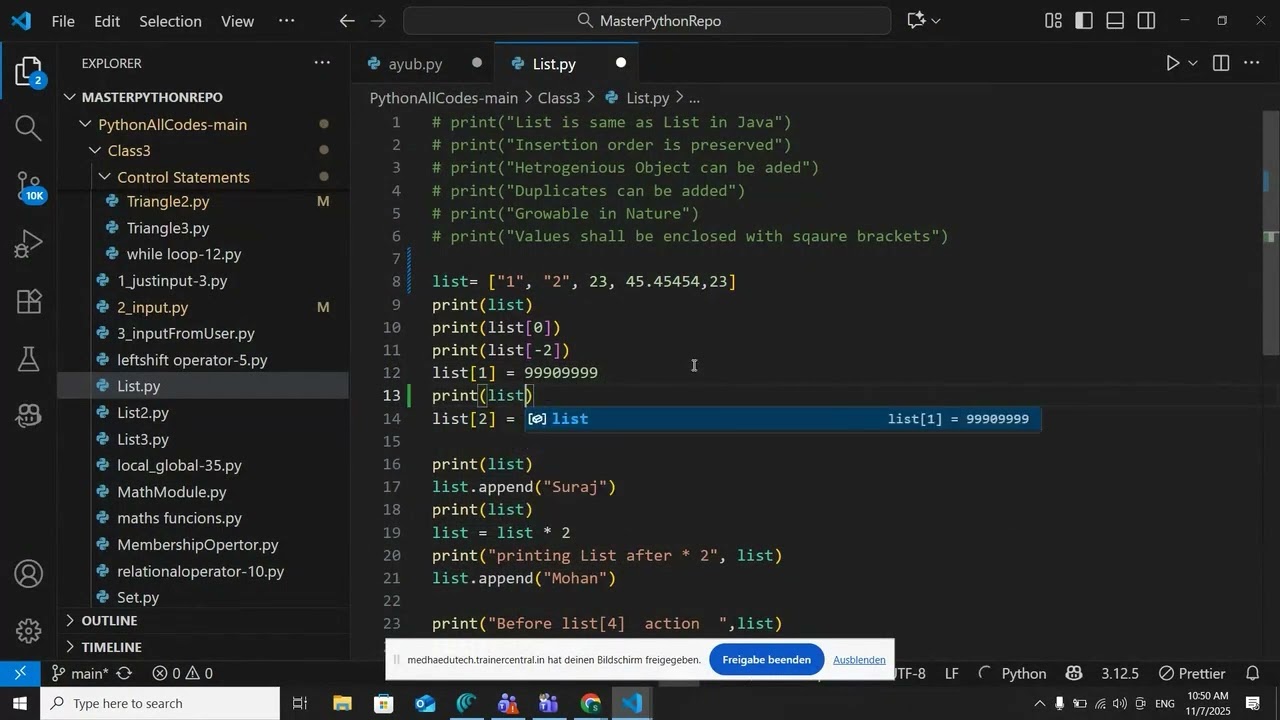Toggle the bottom Panel visibility
Image resolution: width=1280 pixels, height=720 pixels.
1116,20
